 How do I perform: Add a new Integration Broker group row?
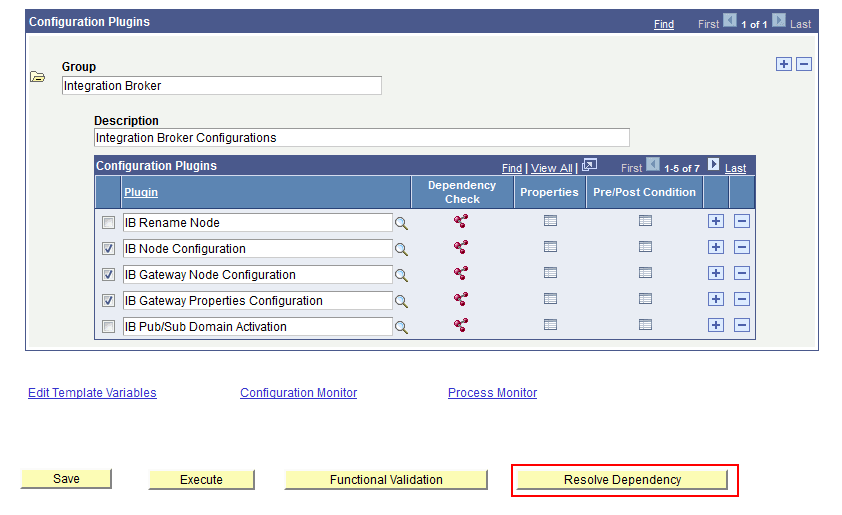point(784,64)
